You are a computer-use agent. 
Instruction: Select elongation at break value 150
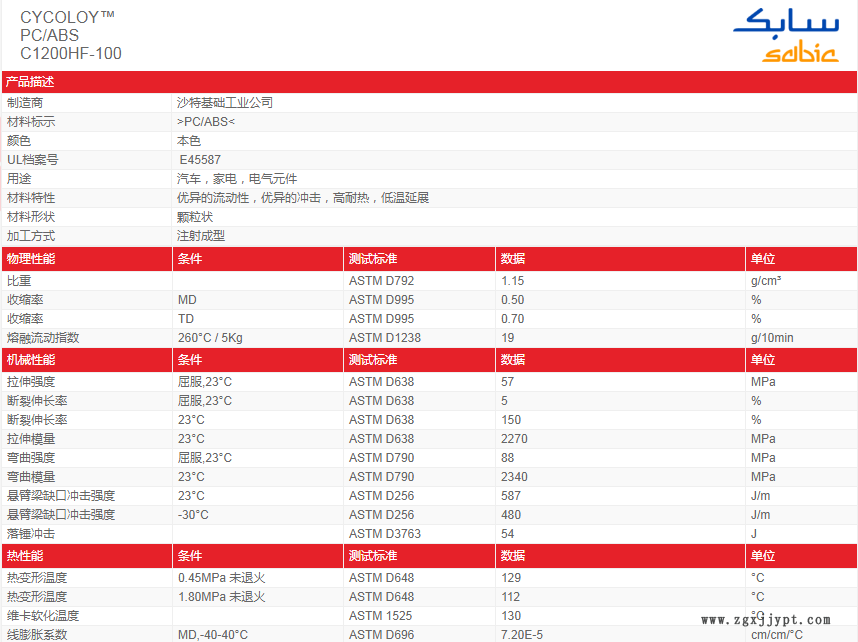pos(511,420)
